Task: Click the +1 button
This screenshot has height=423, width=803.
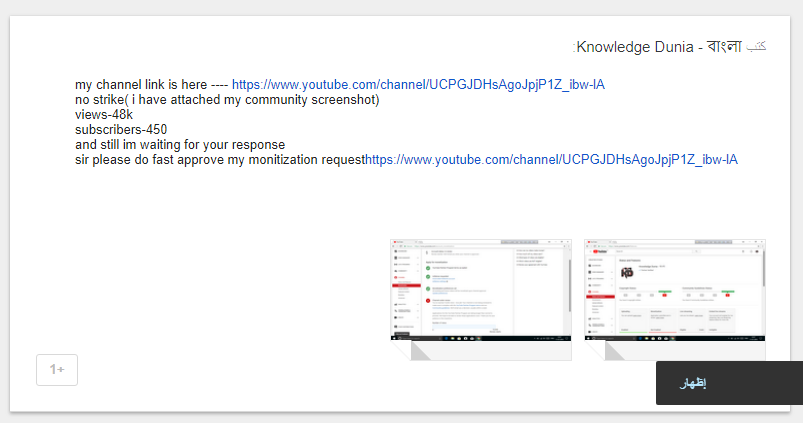Action: 57,370
